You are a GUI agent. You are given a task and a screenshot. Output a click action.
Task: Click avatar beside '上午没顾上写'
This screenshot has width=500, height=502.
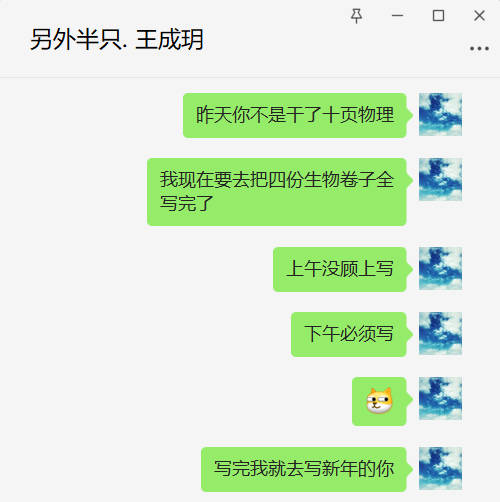click(x=440, y=268)
